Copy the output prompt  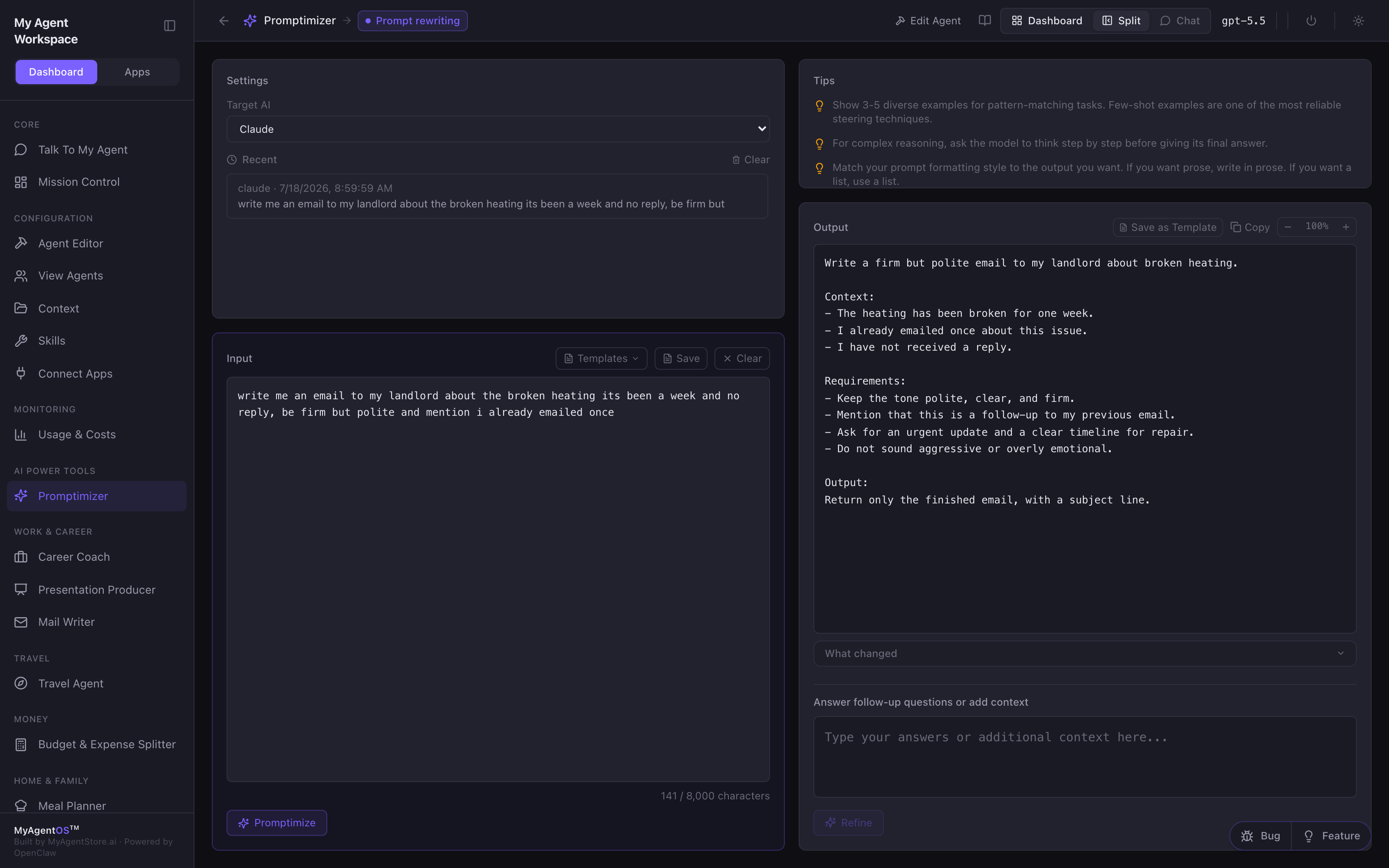point(1250,227)
